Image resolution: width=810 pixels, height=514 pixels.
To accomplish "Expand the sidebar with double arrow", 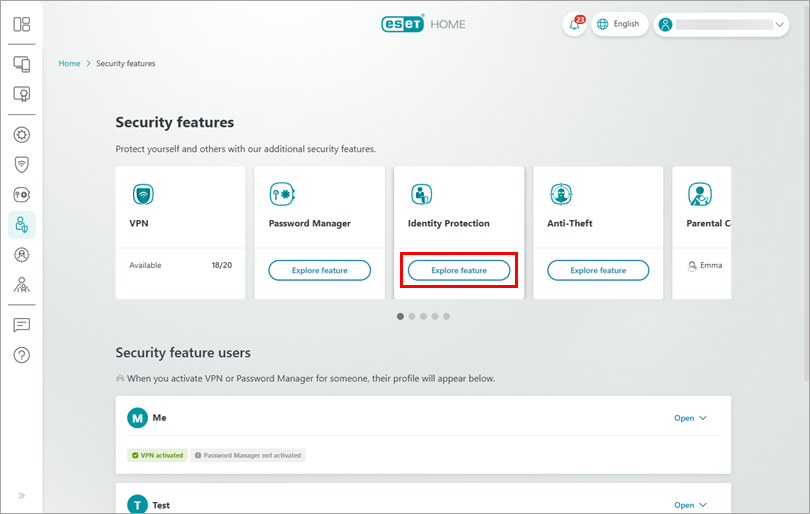I will 22,495.
